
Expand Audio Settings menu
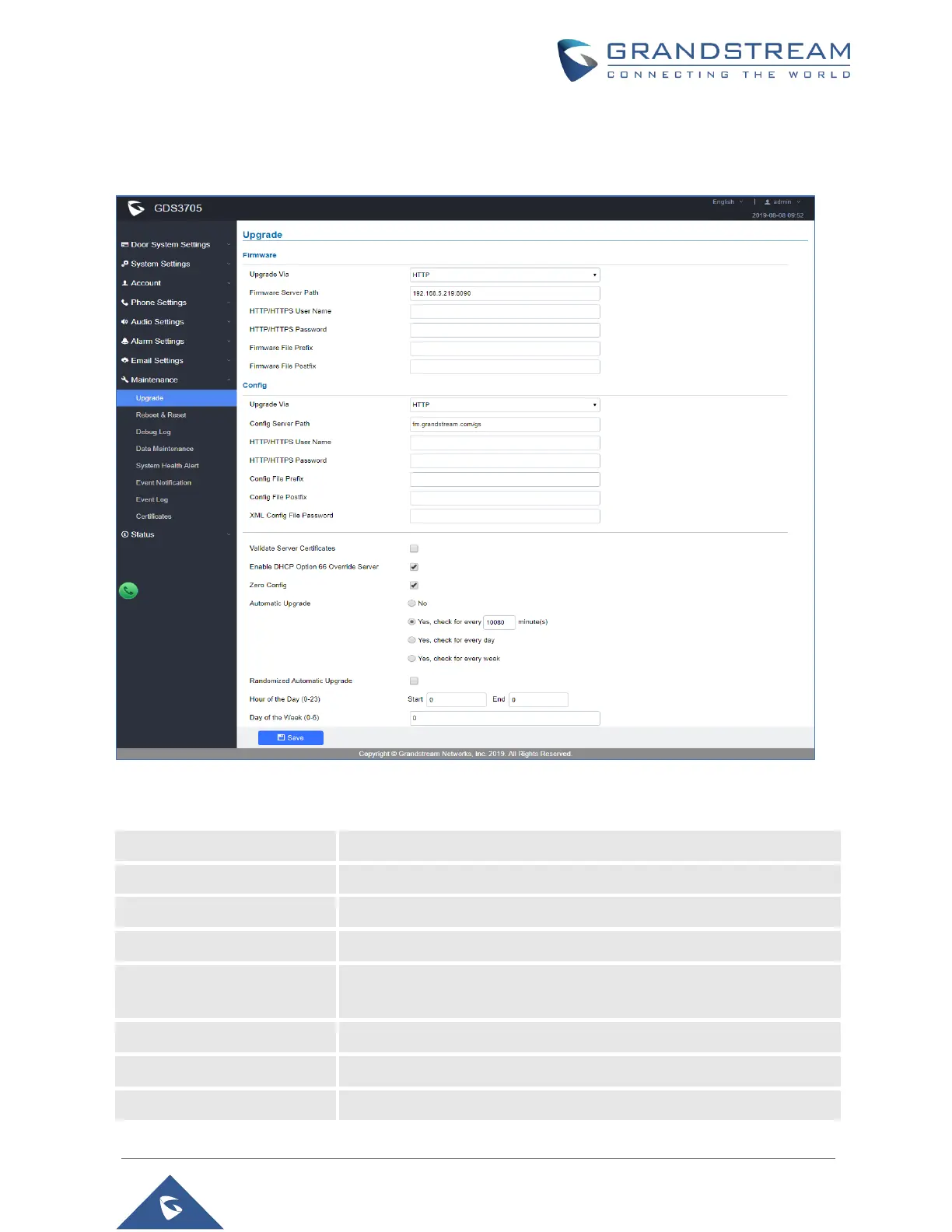pyautogui.click(x=177, y=321)
